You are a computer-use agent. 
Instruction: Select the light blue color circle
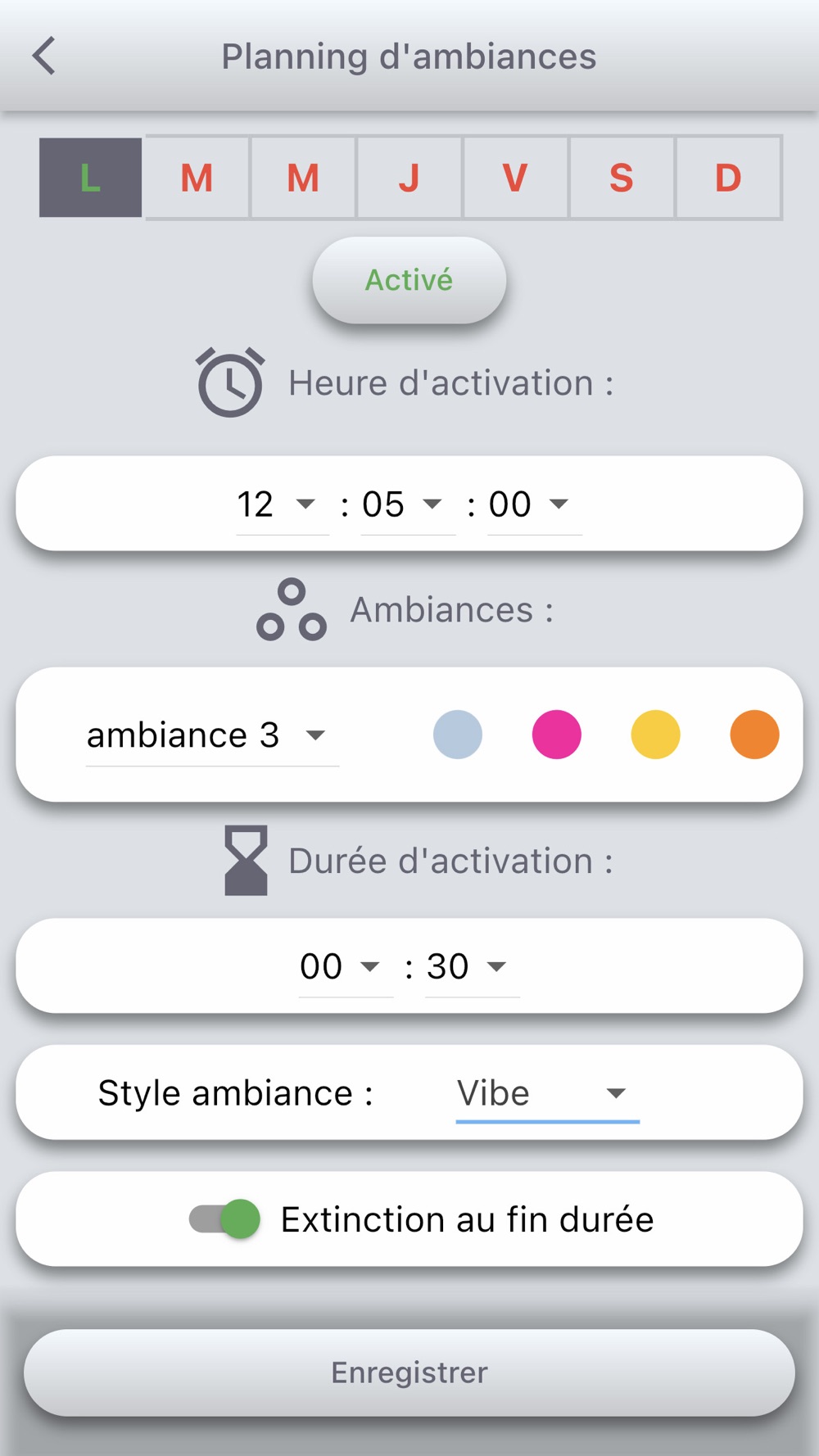click(x=458, y=735)
